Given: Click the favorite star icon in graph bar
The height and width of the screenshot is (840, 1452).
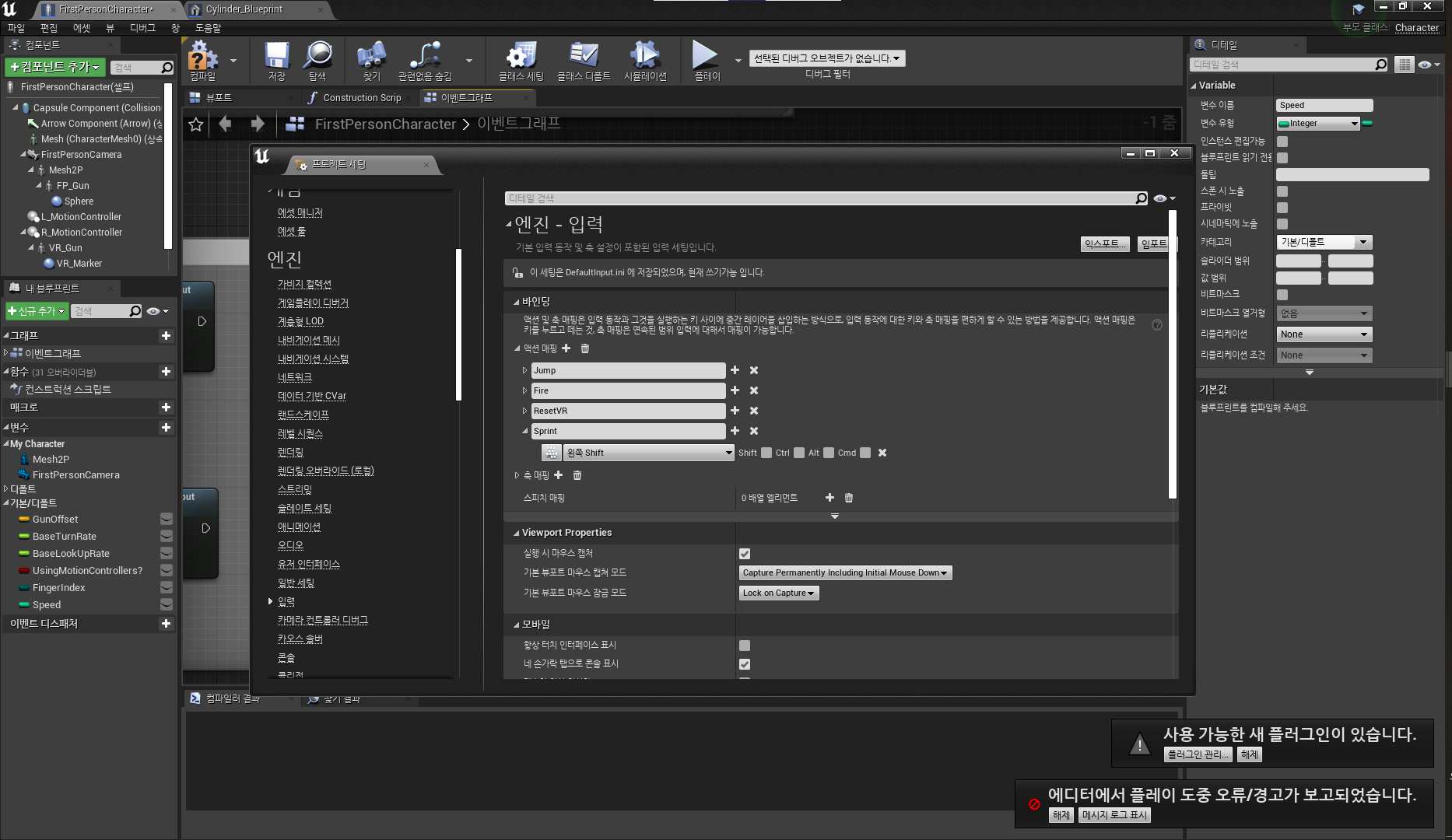Looking at the screenshot, I should coord(196,124).
